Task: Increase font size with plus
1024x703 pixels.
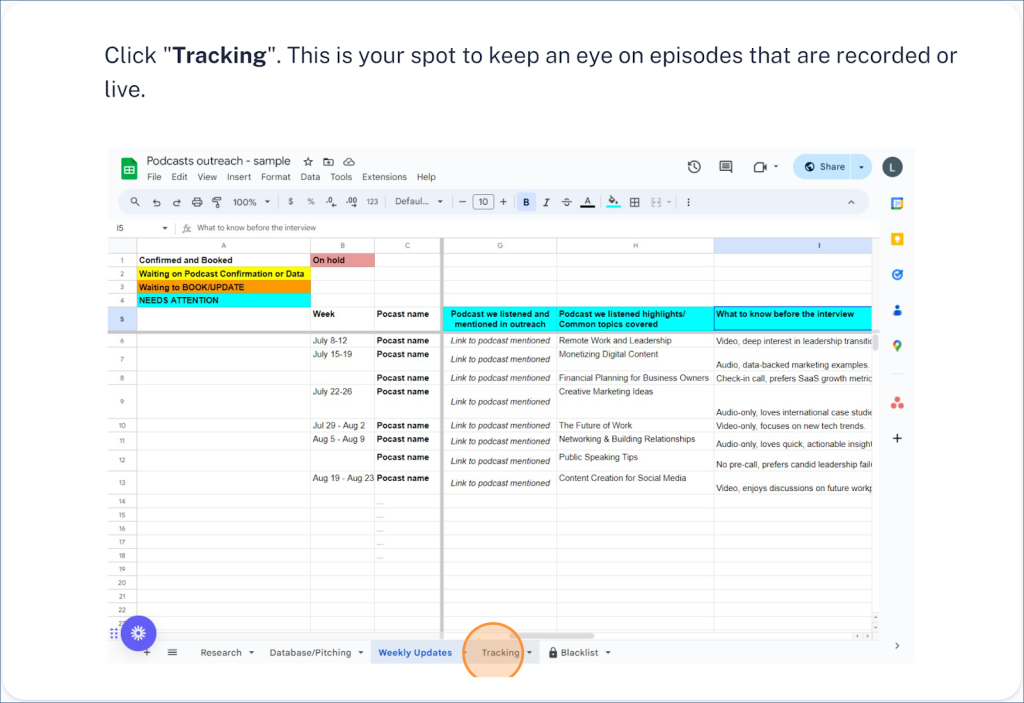Action: (504, 202)
